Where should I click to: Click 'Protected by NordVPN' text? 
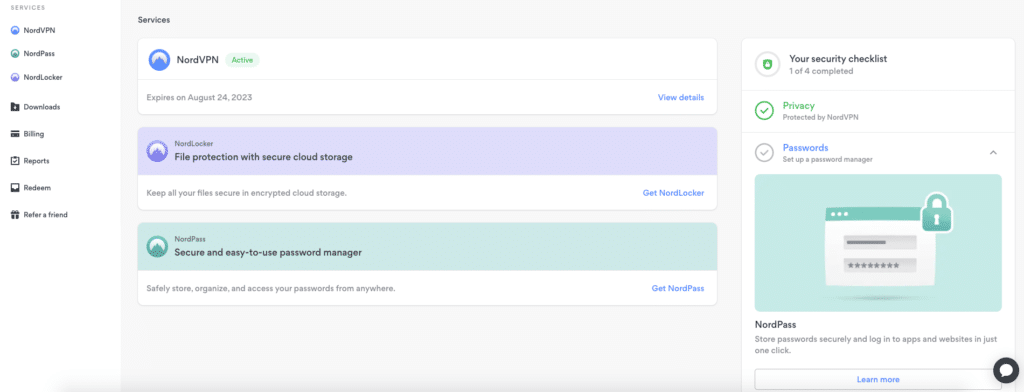pos(820,117)
